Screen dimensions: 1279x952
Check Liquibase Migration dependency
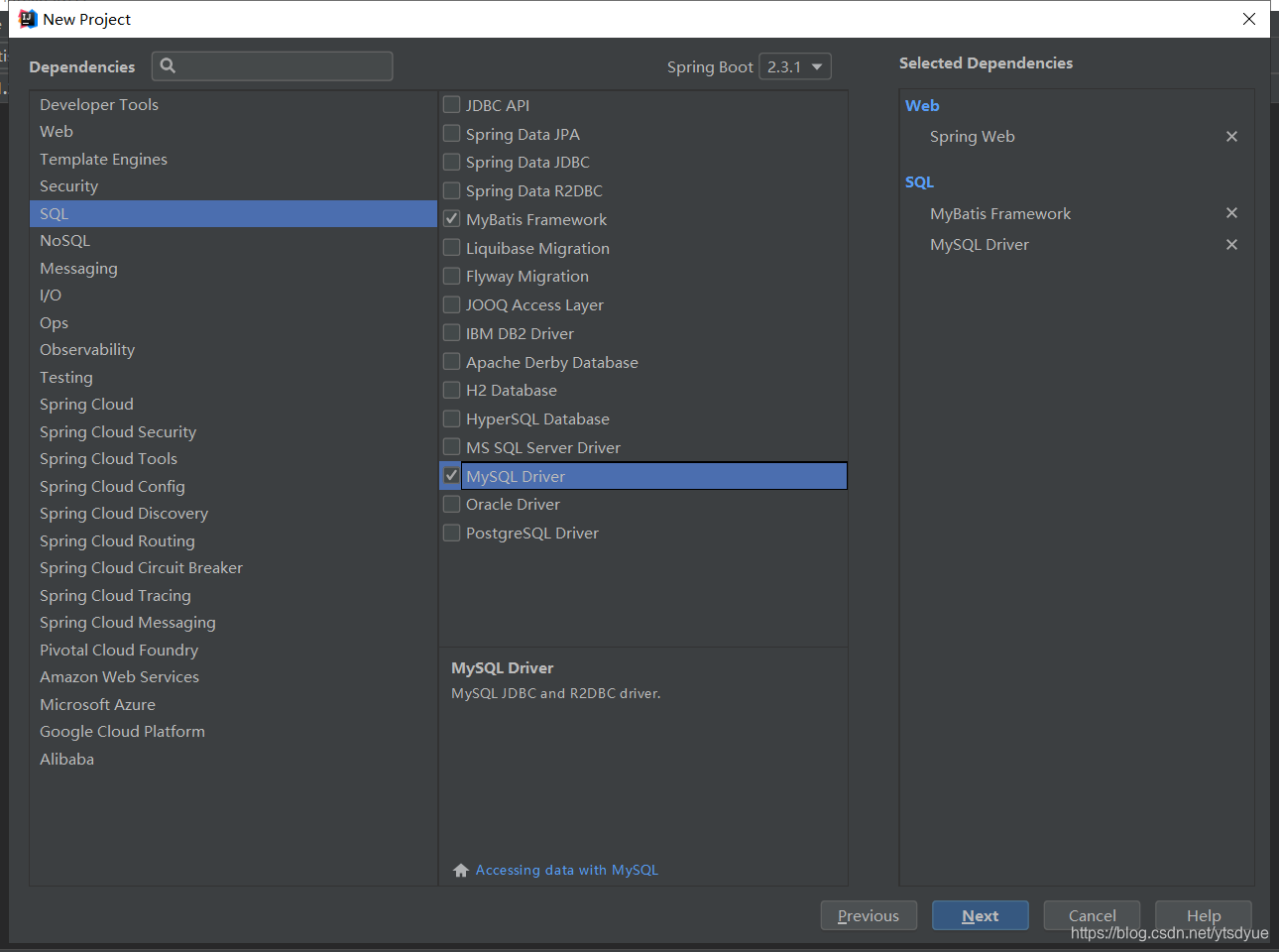coord(451,248)
